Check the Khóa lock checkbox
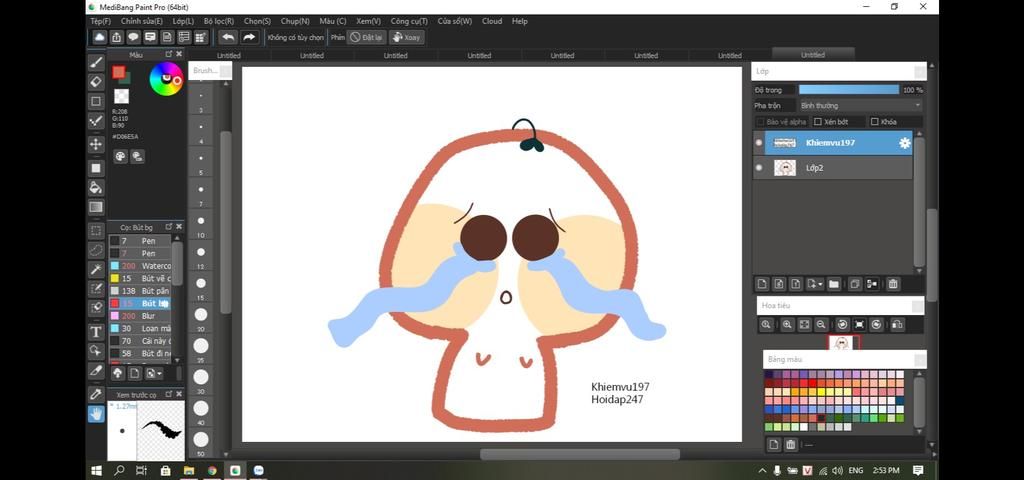 (x=875, y=122)
